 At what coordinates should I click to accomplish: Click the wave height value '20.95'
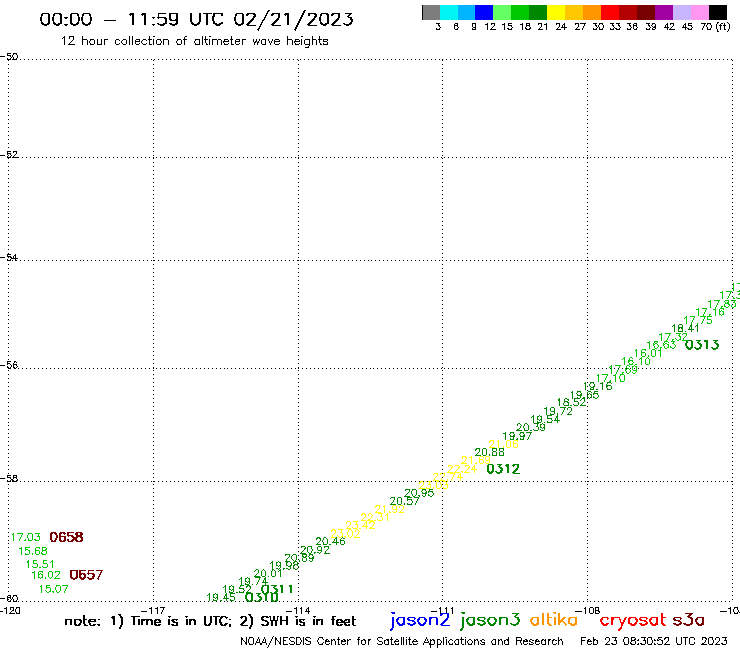(x=419, y=493)
